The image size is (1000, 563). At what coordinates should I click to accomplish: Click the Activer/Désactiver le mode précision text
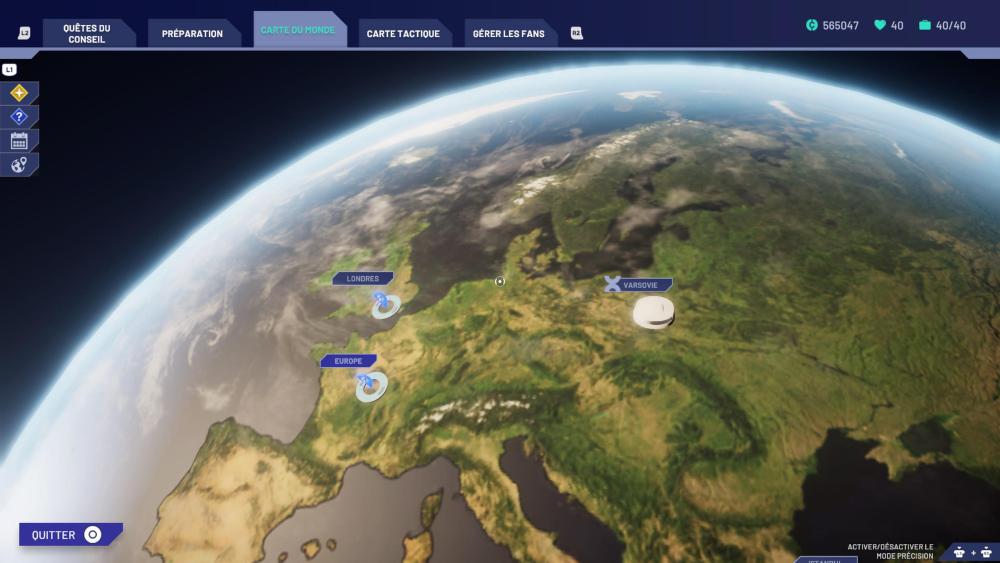click(x=890, y=552)
